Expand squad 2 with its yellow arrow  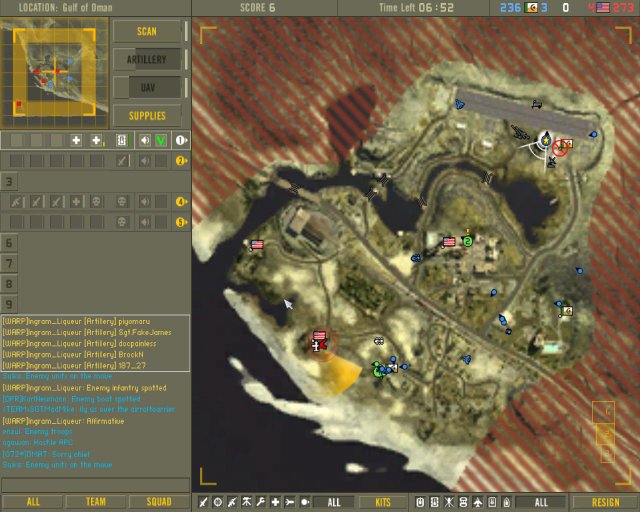[182, 161]
